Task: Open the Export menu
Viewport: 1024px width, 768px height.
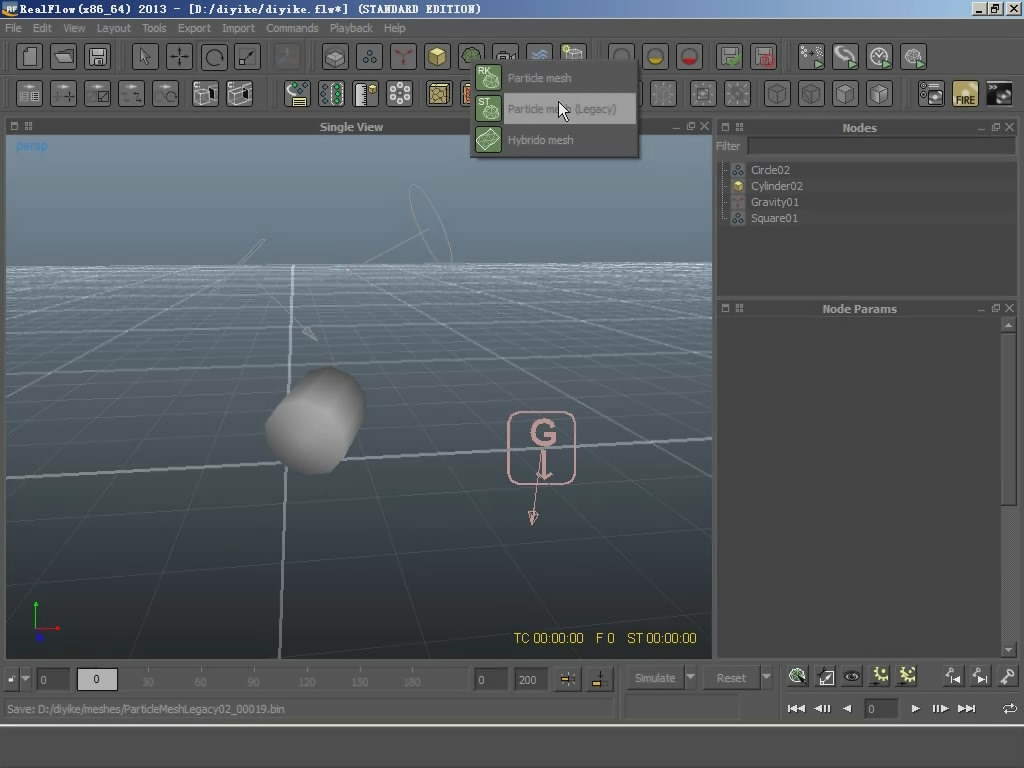Action: click(194, 28)
